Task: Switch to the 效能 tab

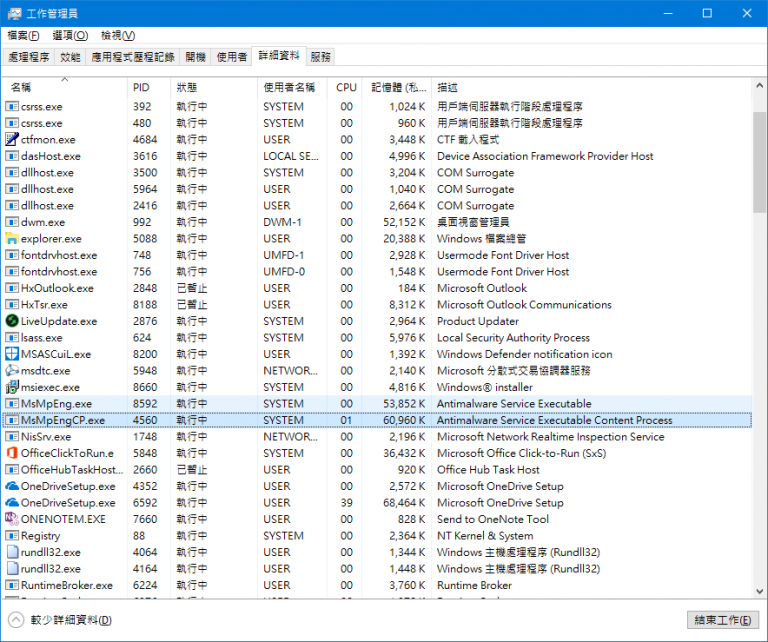Action: [70, 57]
